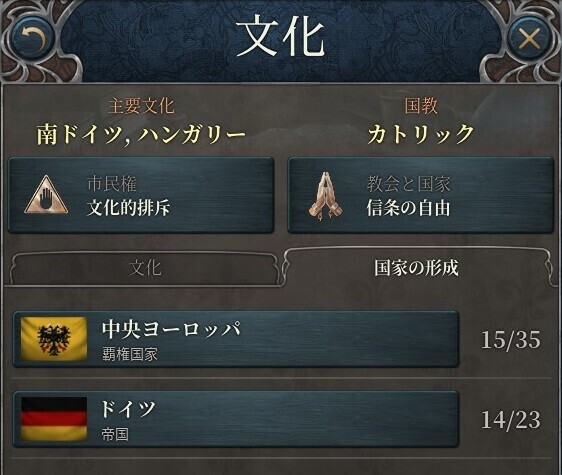
Task: Click the 南ドイツ, ハンガリー primary culture text
Action: pyautogui.click(x=141, y=134)
